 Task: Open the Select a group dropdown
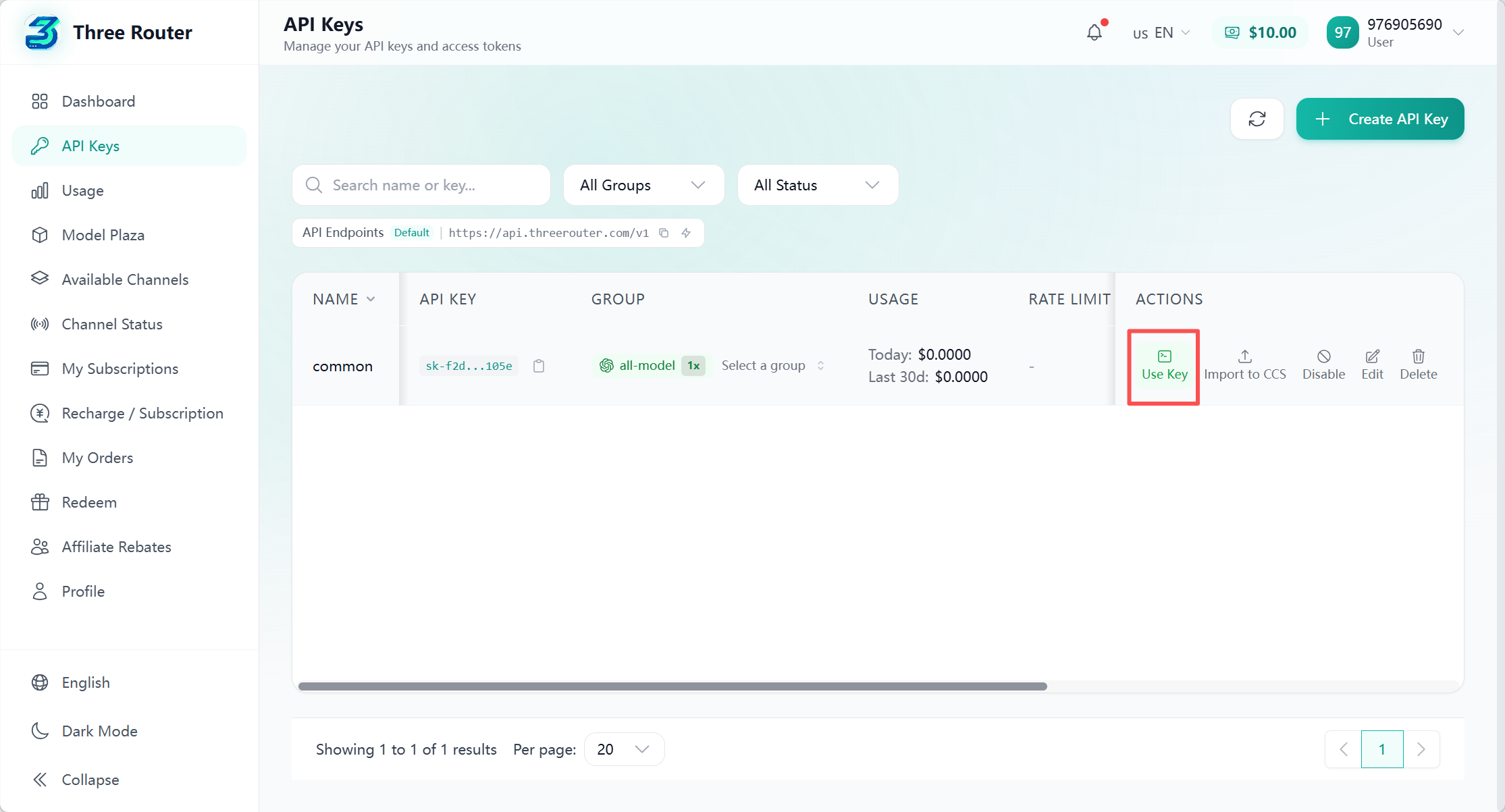coord(772,366)
